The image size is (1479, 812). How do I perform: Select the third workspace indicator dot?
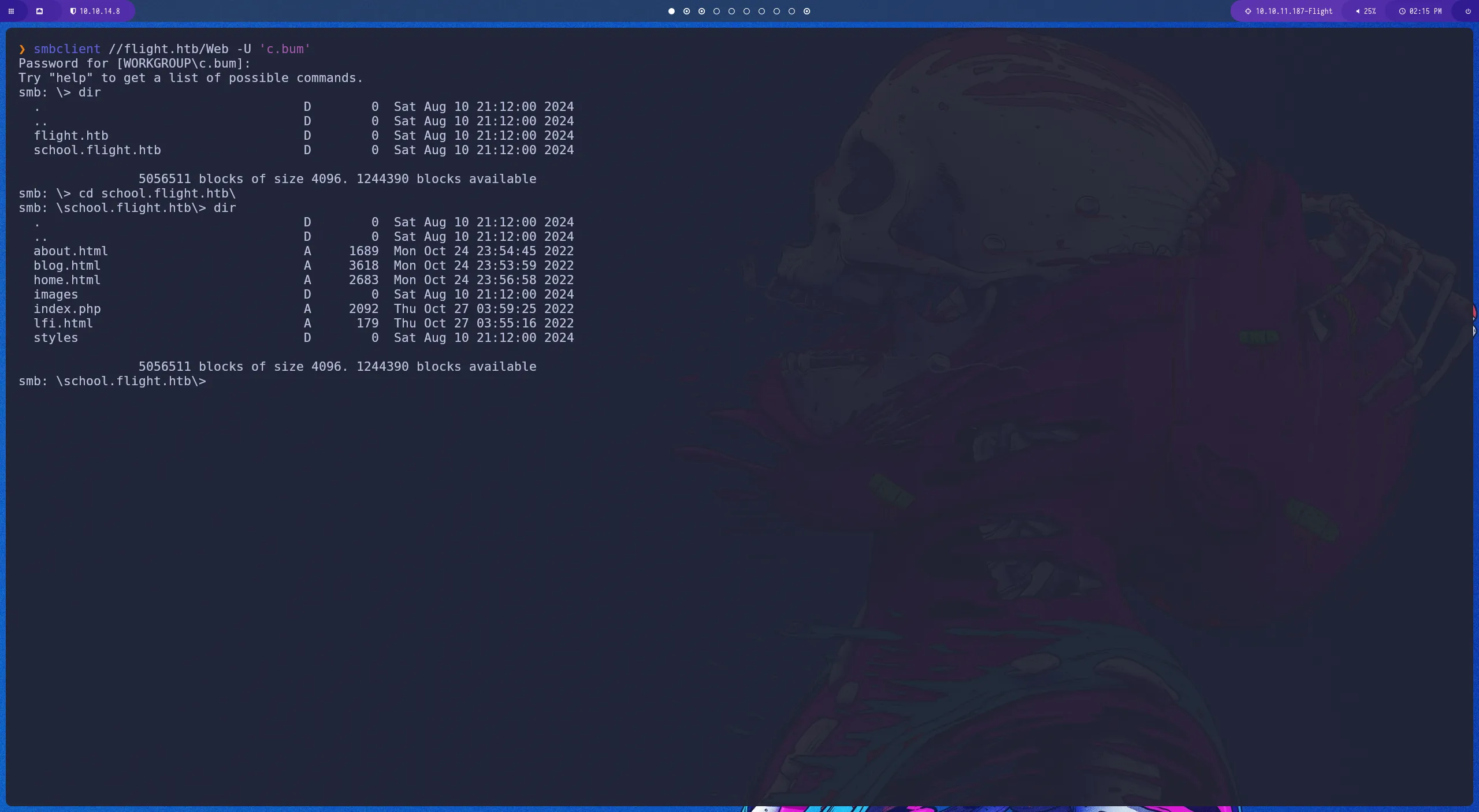point(701,11)
